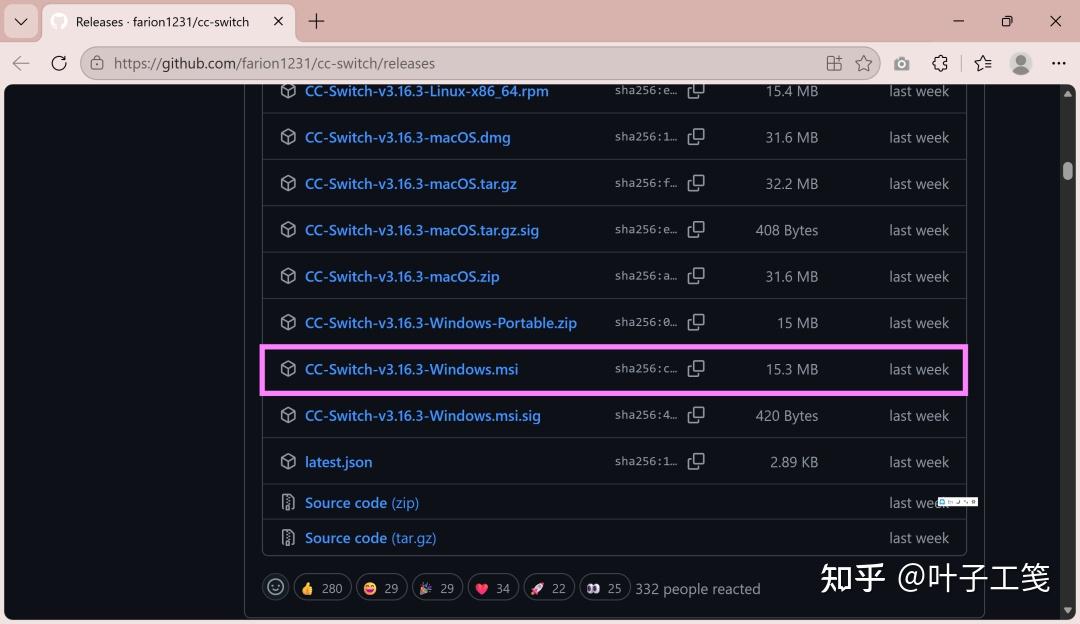Copy sha256 hash for Linux-x86_64.rpm

(x=696, y=91)
